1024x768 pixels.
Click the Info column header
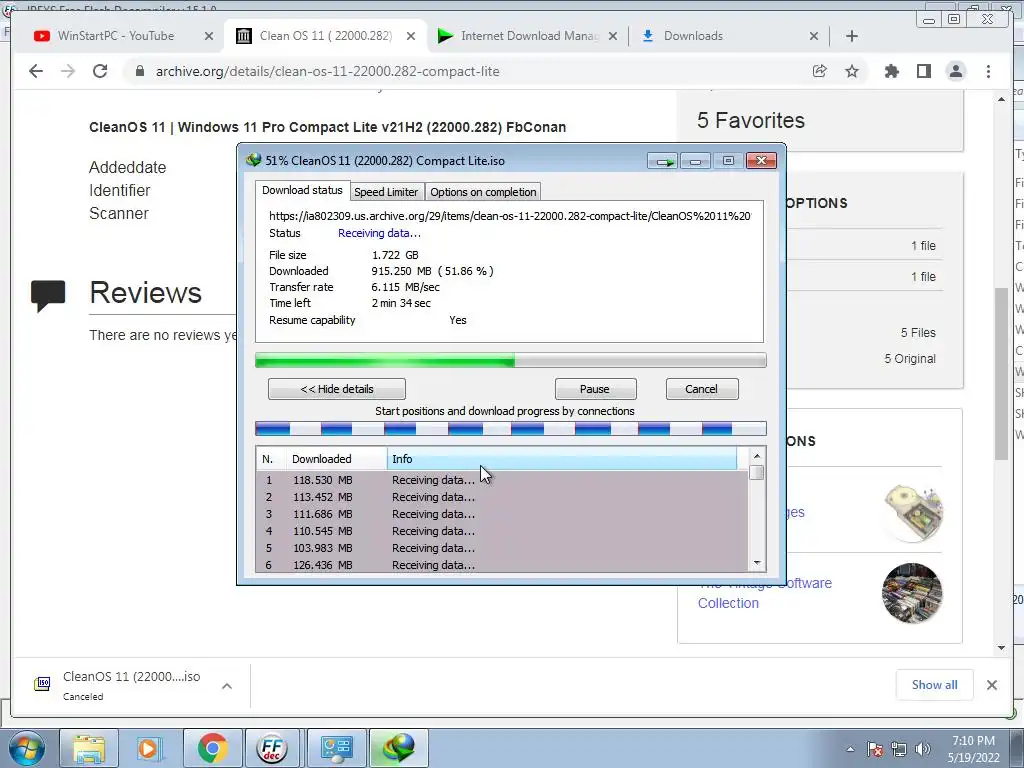coord(562,459)
